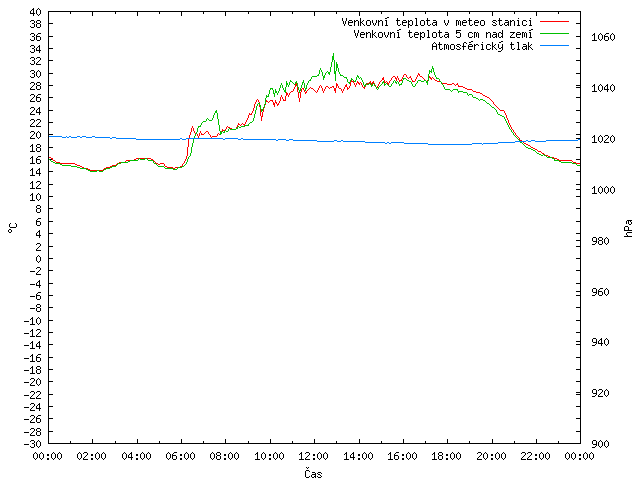
Task: Click temperature axis label 20
Action: coord(36,135)
